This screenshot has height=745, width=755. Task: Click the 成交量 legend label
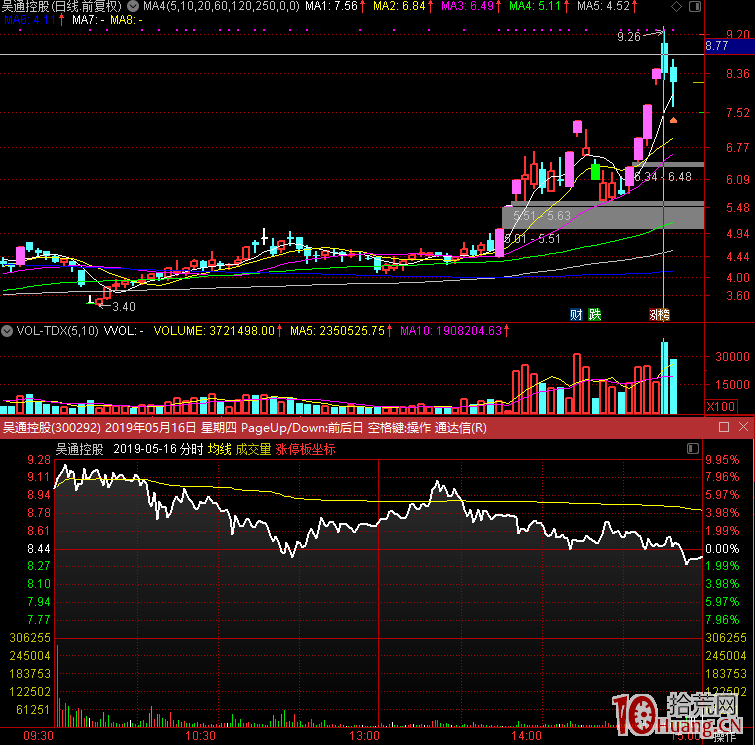[x=253, y=449]
